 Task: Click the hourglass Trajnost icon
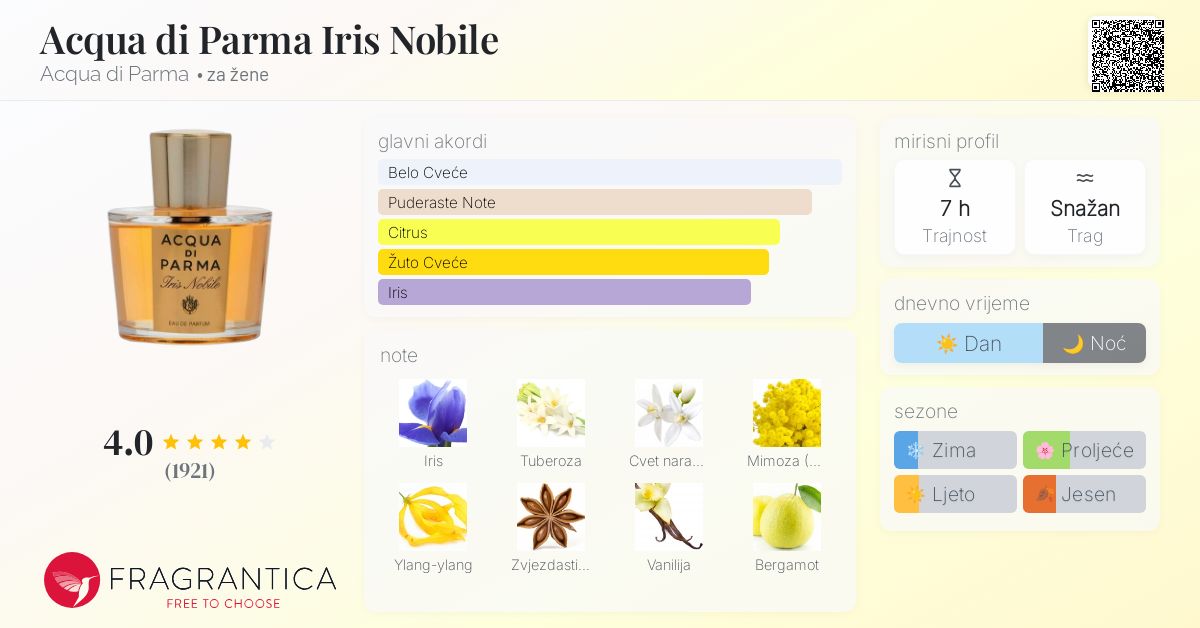(955, 178)
